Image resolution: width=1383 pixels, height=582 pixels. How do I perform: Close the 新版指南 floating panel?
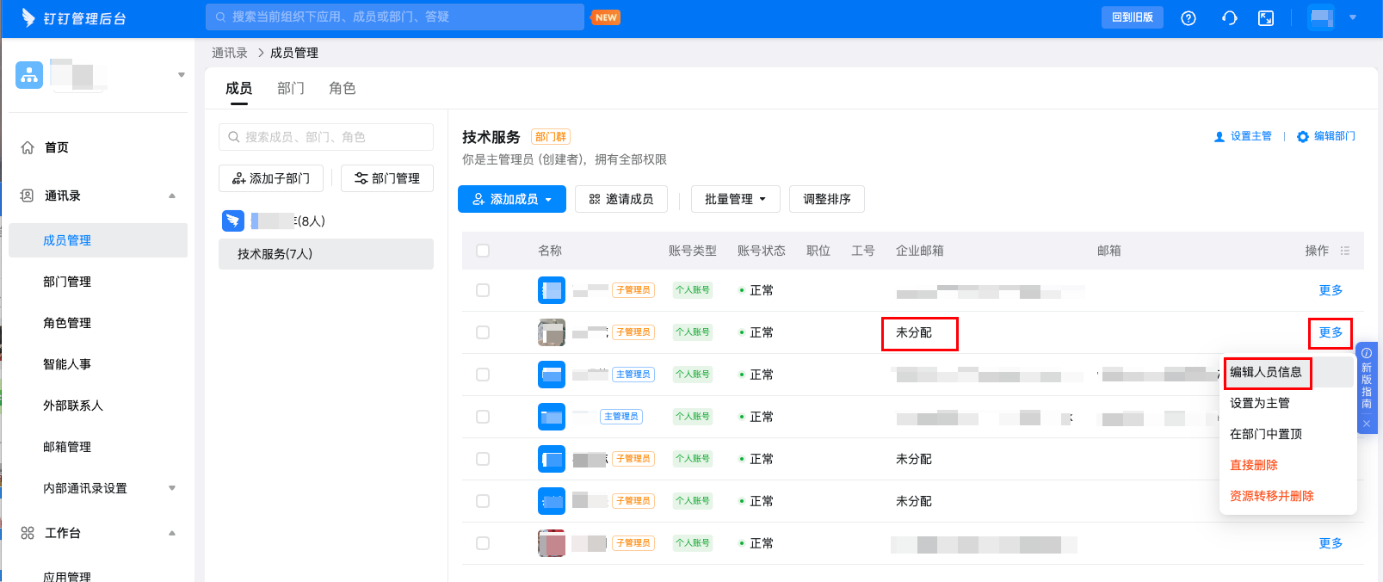pos(1367,424)
